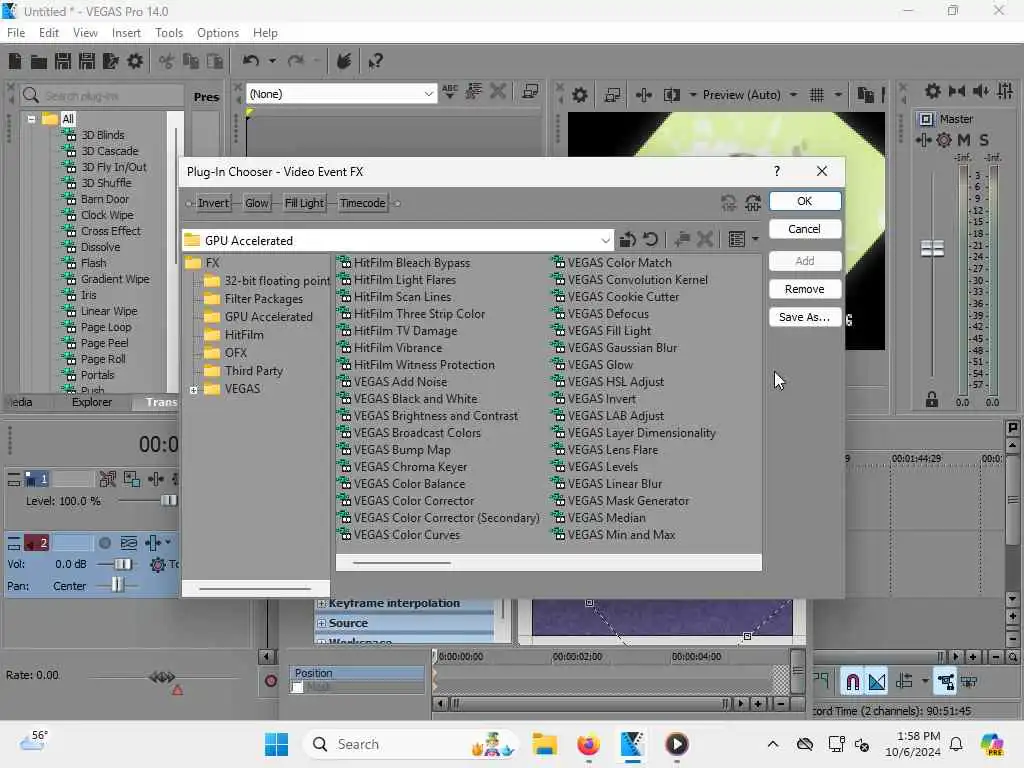
Task: Click the Split Screen View icon
Action: click(672, 95)
